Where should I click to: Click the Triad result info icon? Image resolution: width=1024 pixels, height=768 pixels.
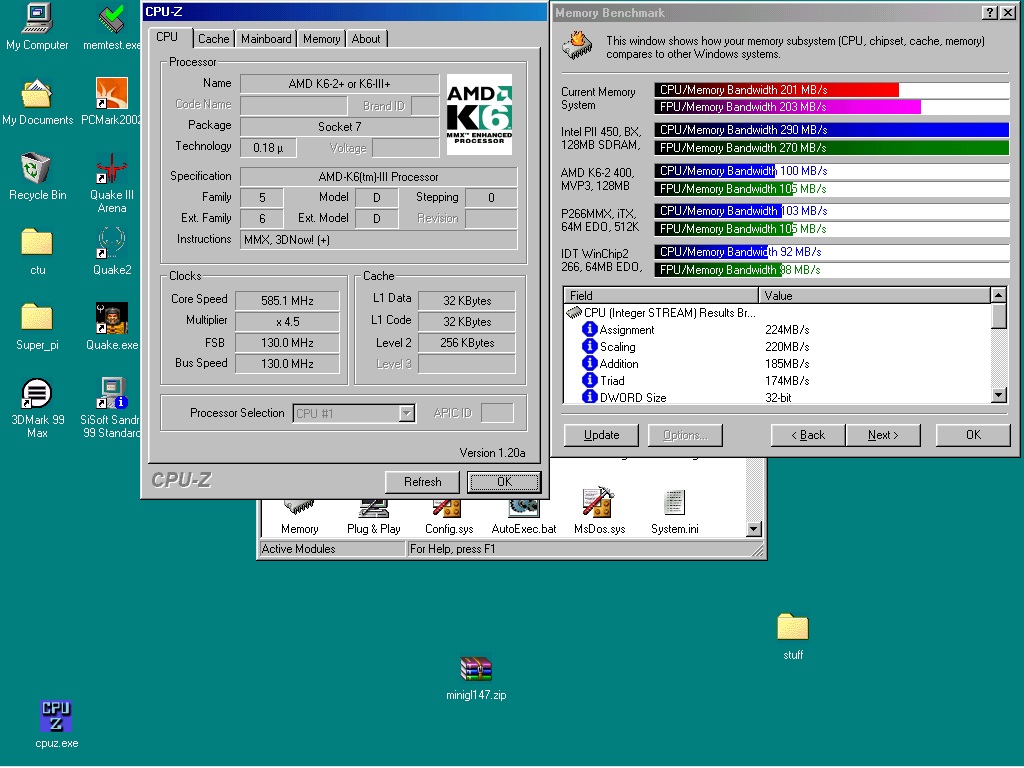590,380
